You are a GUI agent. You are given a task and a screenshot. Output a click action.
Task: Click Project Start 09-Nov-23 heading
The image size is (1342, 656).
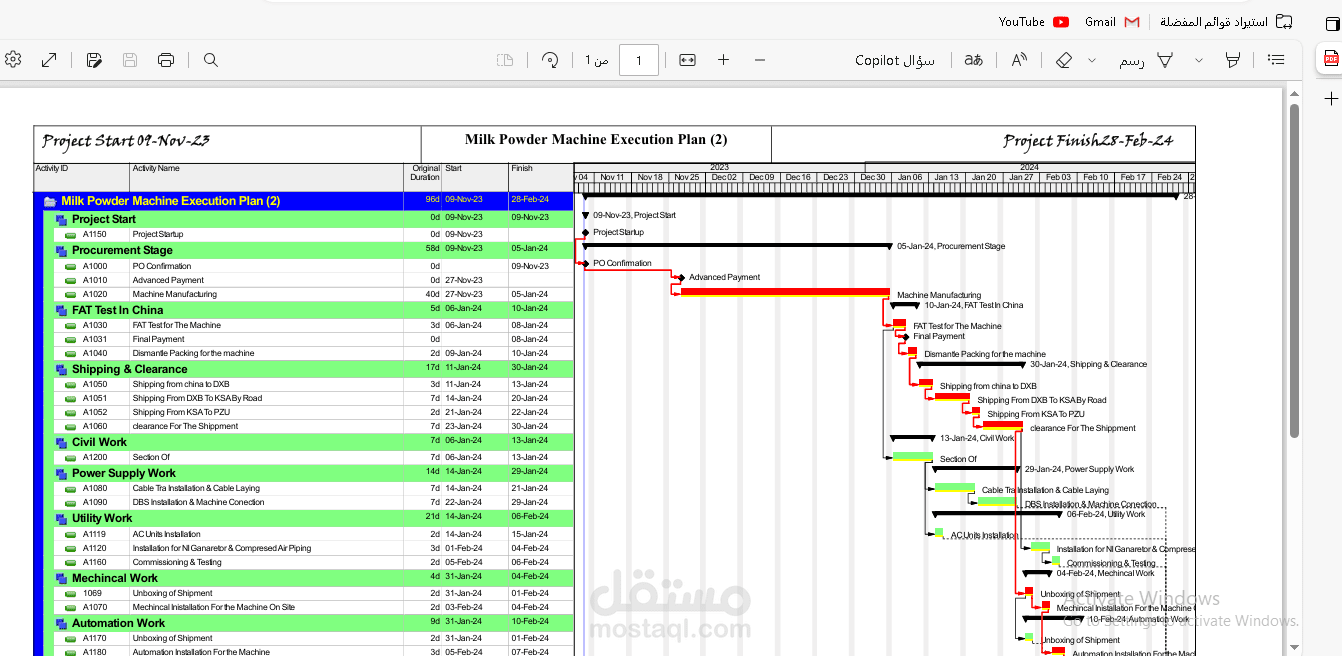[126, 141]
